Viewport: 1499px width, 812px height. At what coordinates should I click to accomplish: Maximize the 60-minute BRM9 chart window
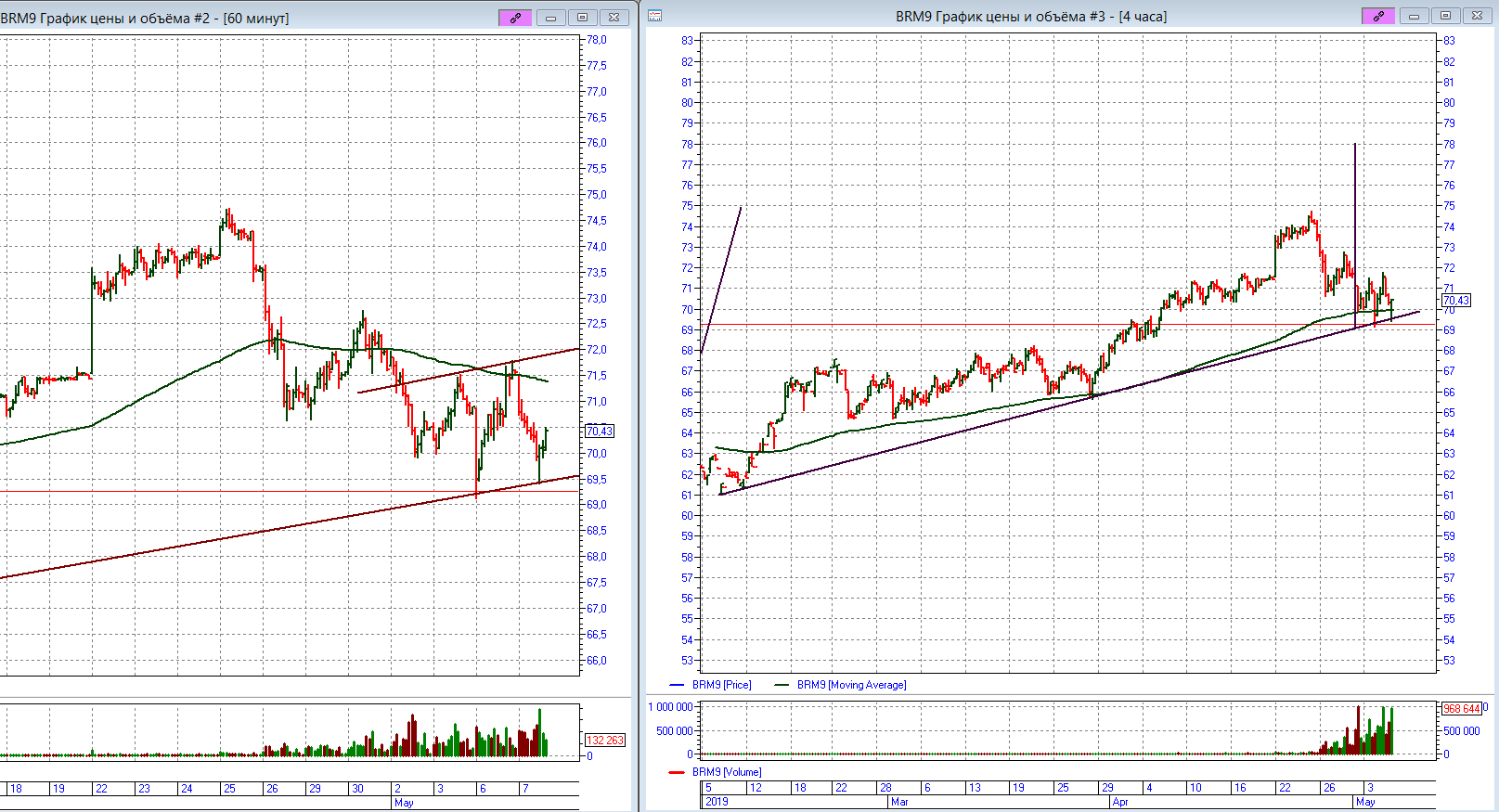point(583,18)
